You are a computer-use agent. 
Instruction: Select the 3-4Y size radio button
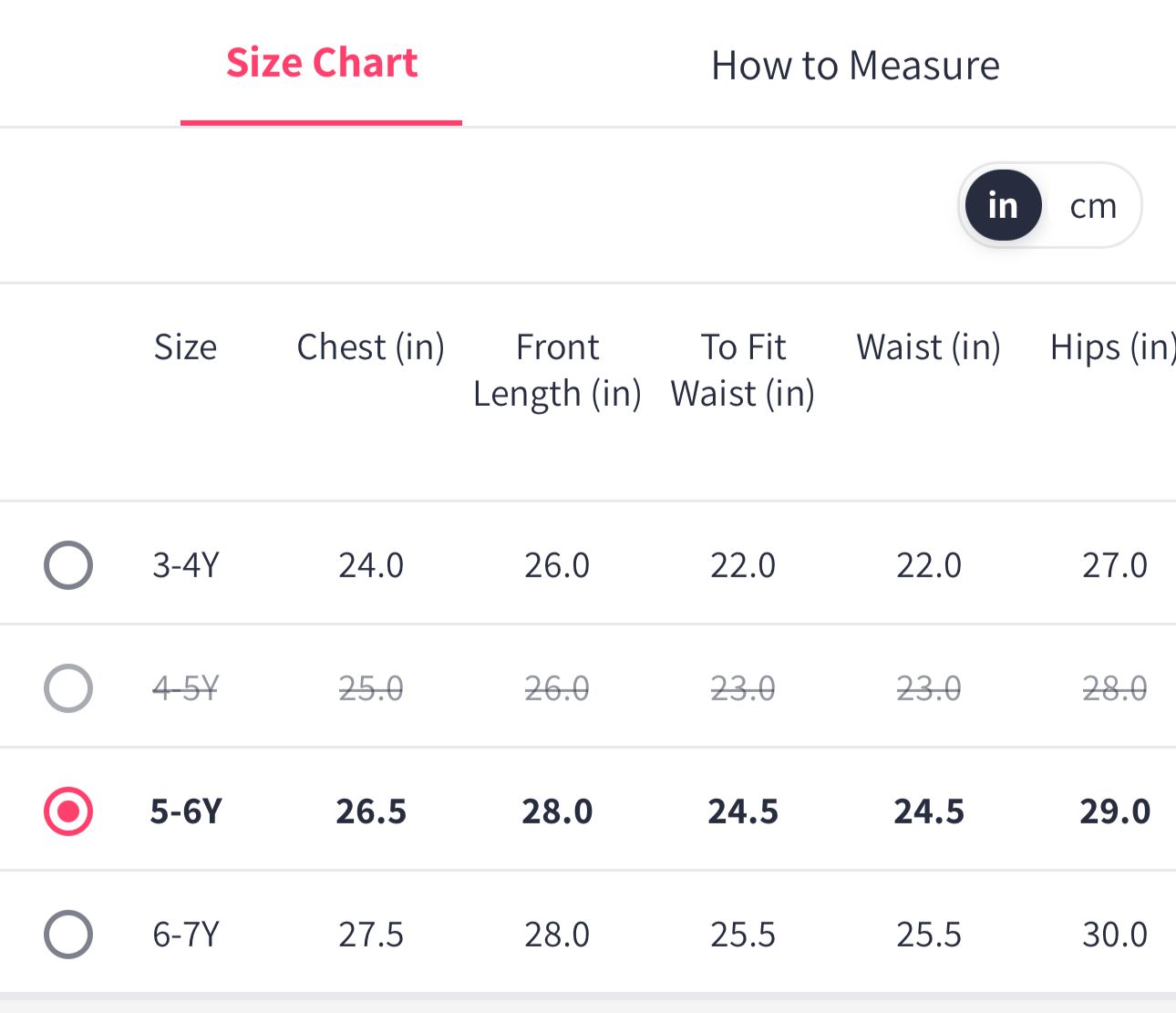pos(68,565)
